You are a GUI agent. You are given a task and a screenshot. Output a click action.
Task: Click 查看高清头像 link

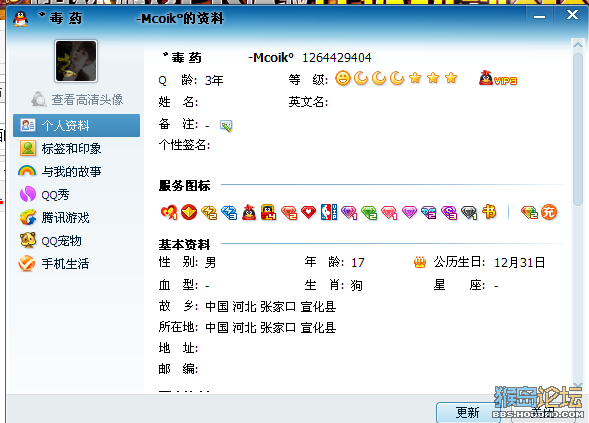87,100
